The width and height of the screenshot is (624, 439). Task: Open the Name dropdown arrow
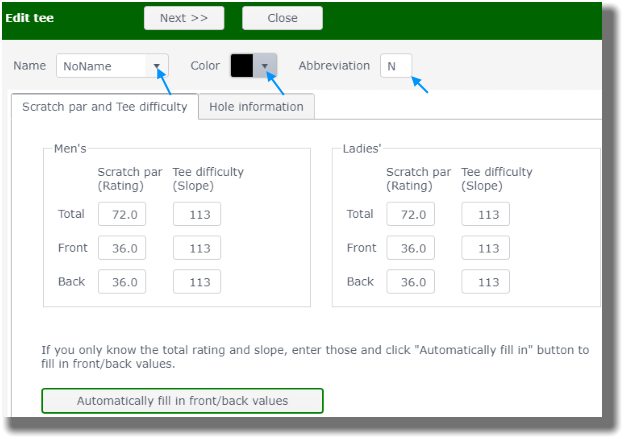[157, 66]
